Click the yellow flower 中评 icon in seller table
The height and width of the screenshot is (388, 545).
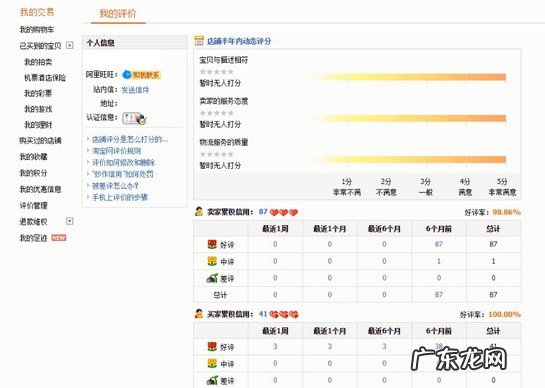(x=212, y=261)
